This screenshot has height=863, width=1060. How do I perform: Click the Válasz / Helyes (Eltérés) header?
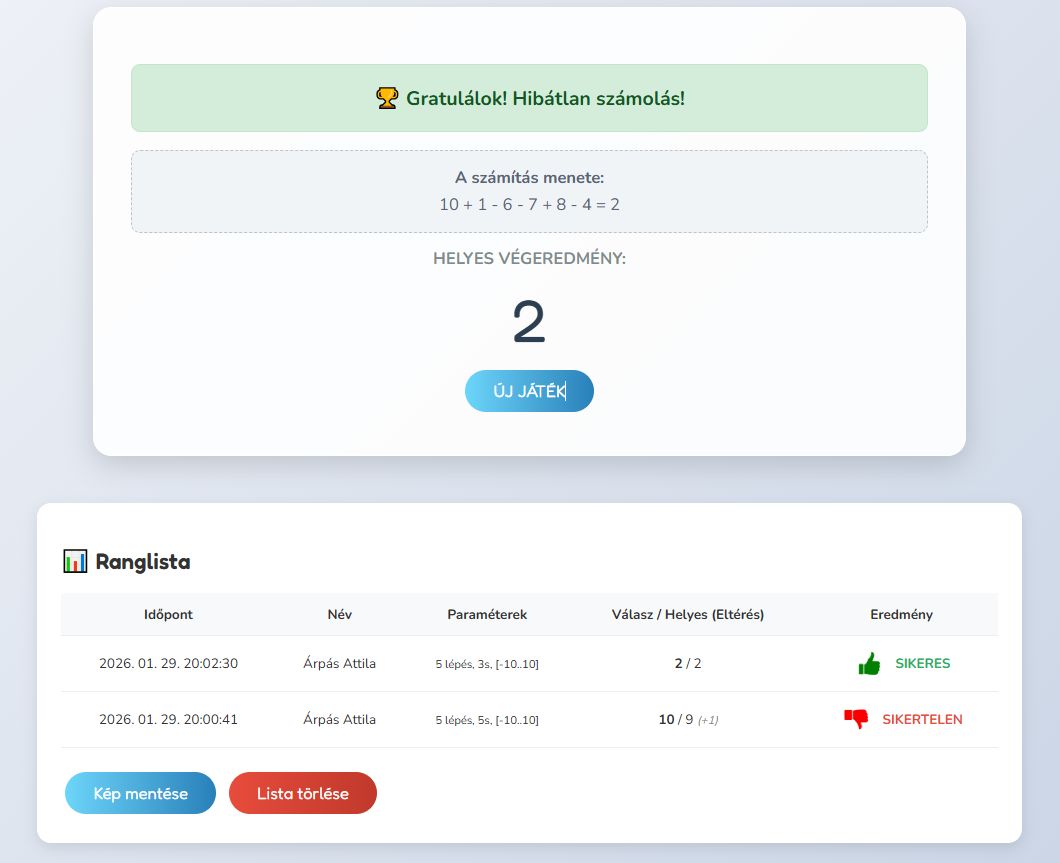point(688,614)
